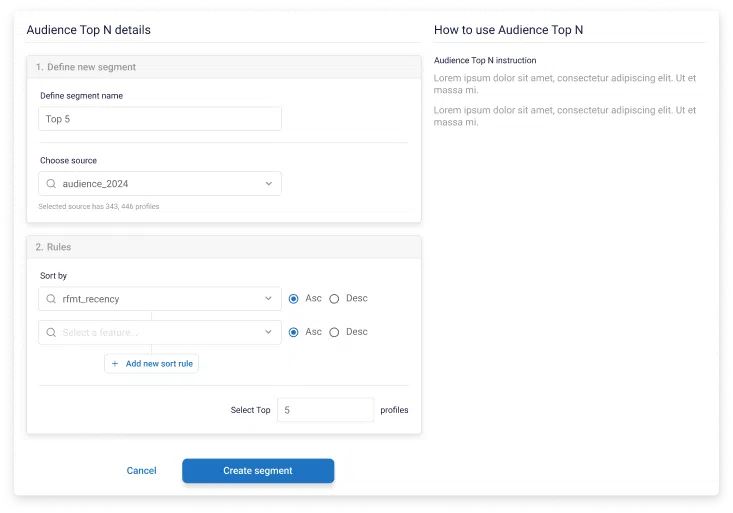Expand the Select a feature dropdown chevron
Viewport: 733px width, 513px height.
[268, 332]
